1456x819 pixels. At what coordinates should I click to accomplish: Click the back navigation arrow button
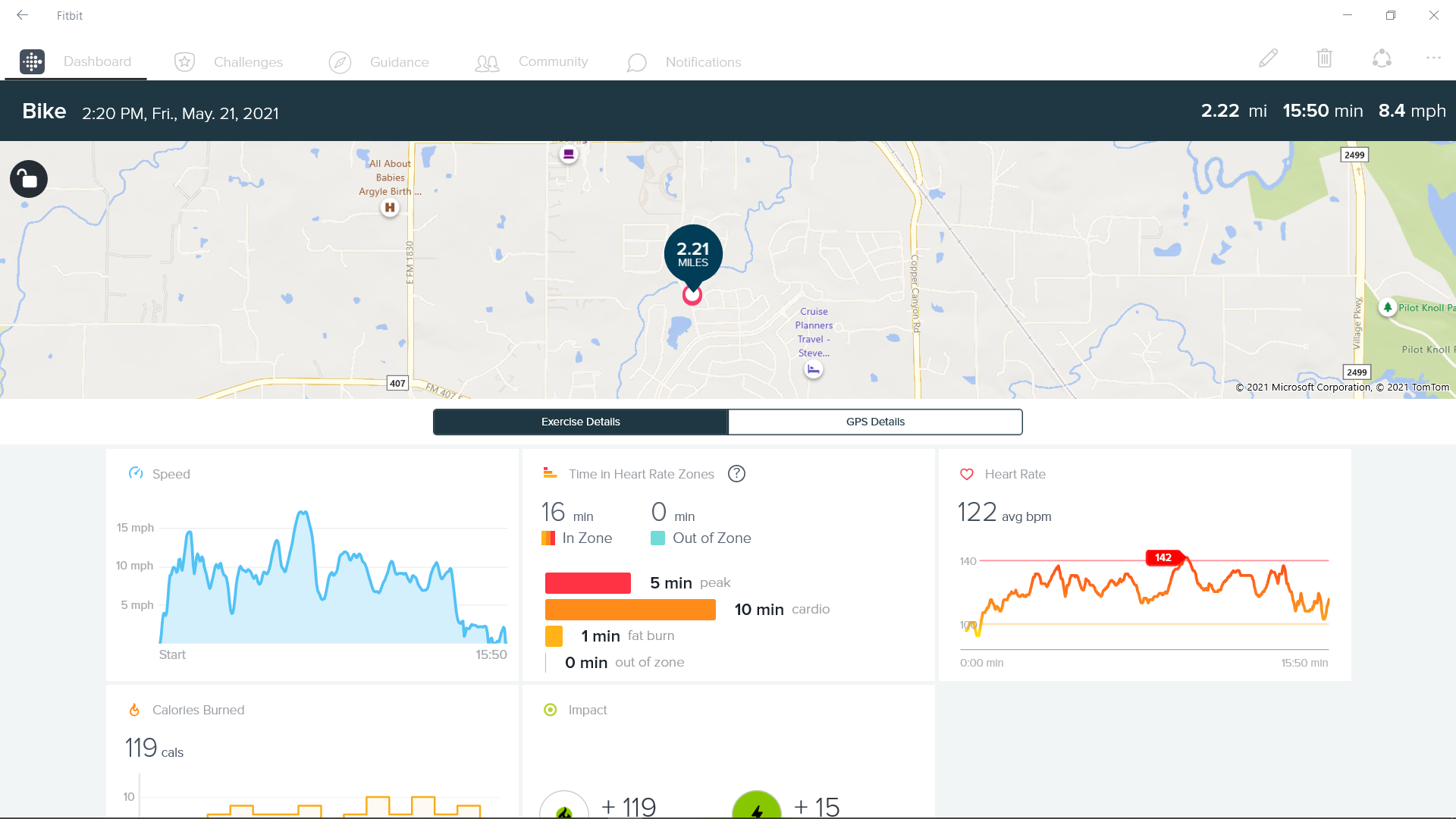point(22,14)
